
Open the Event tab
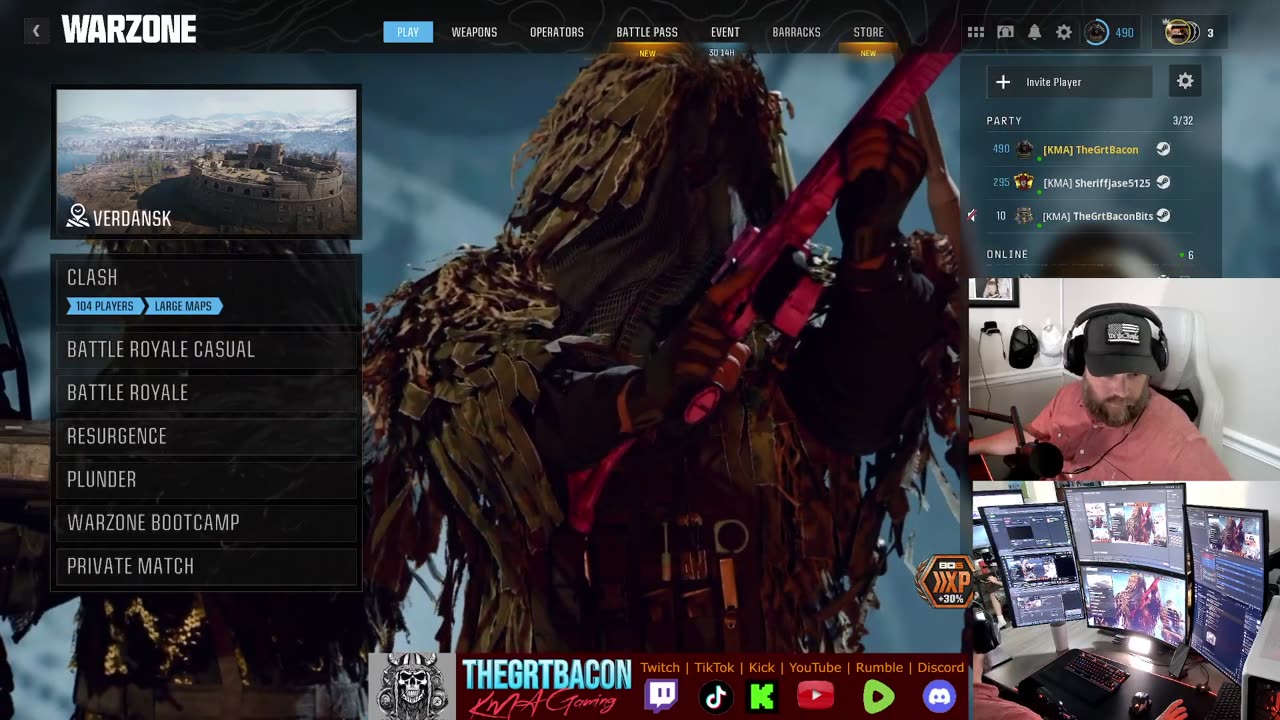tap(725, 32)
